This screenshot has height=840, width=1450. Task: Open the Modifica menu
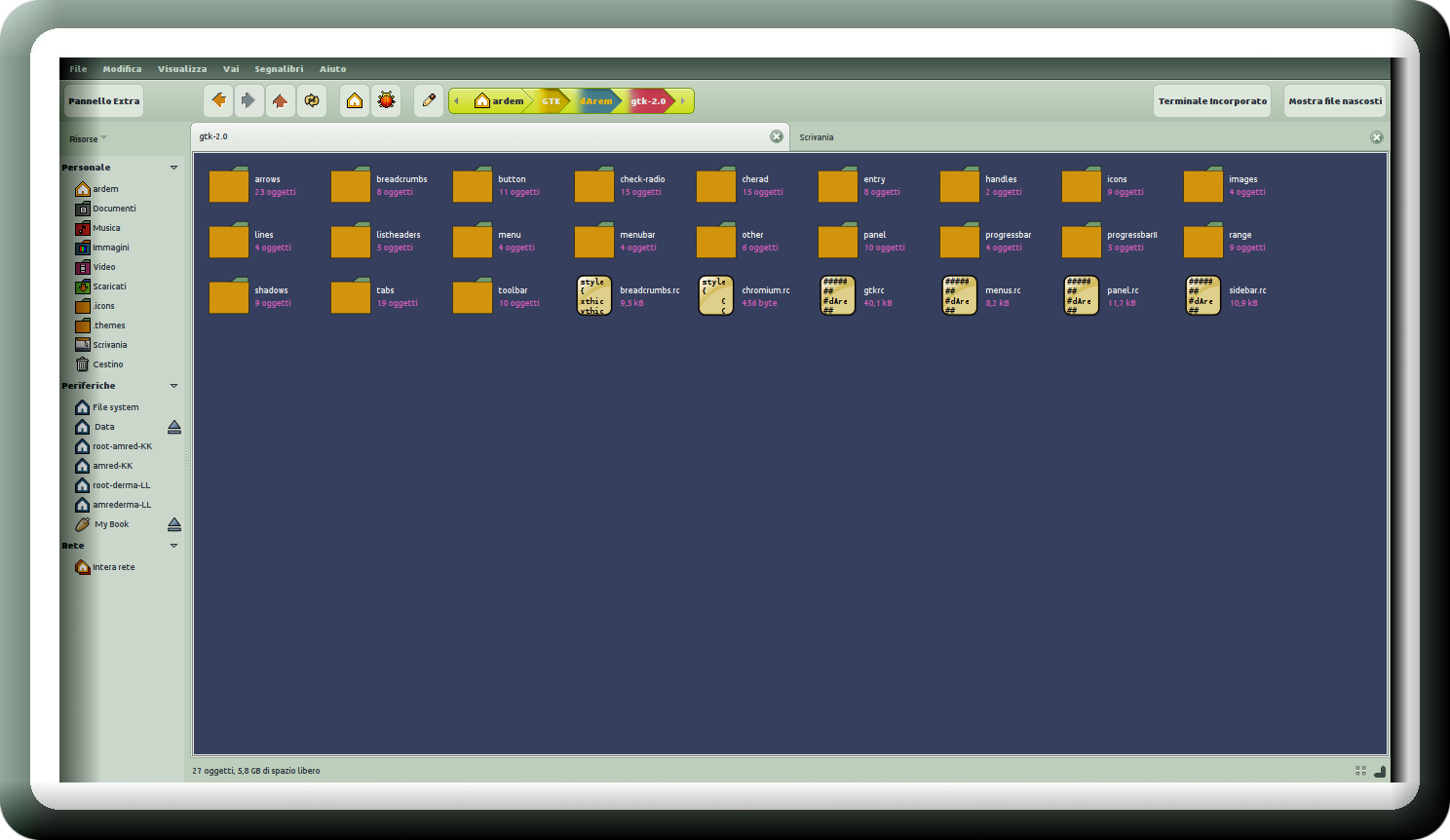coord(122,69)
